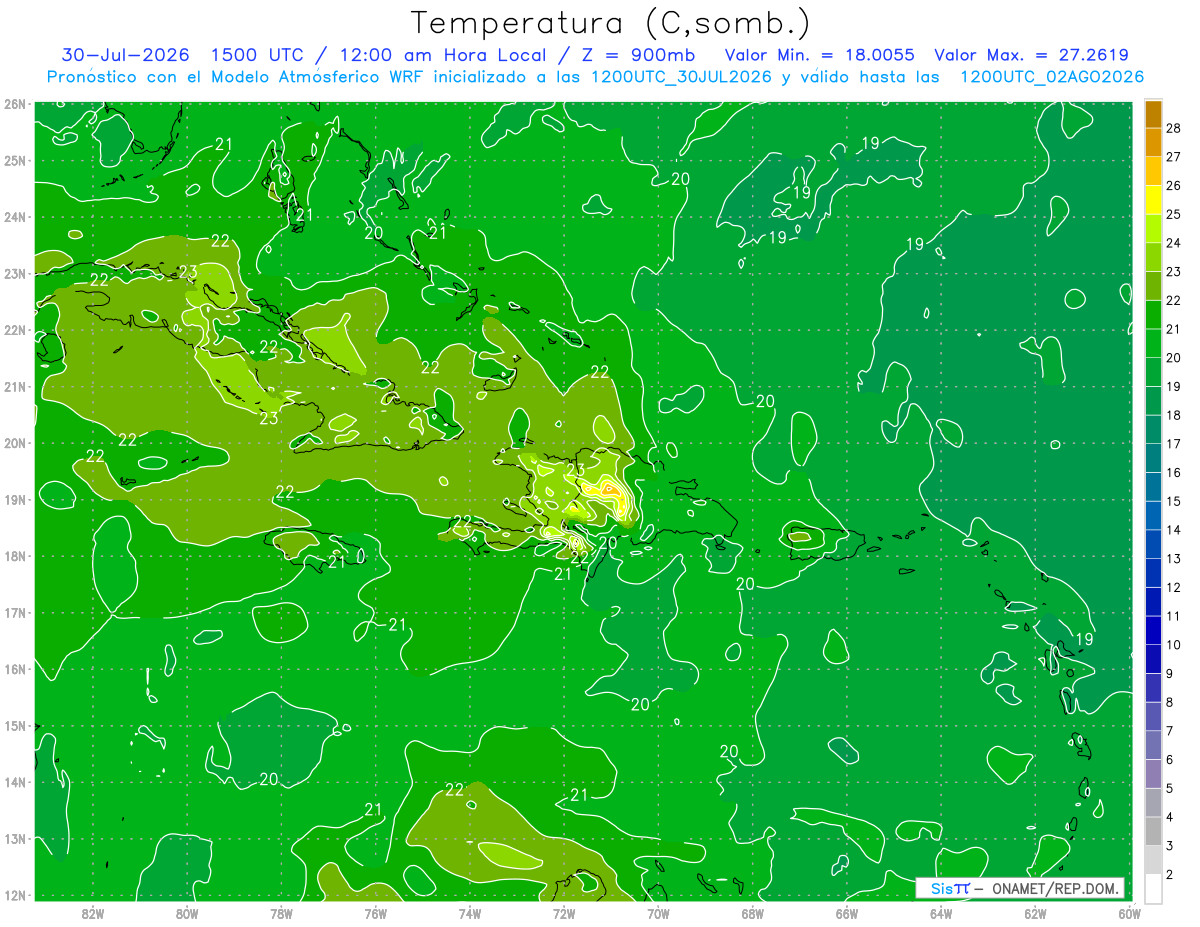
Task: Click the 'SisTT - ONAMET/REP.DOM.' credit box
Action: [1020, 888]
